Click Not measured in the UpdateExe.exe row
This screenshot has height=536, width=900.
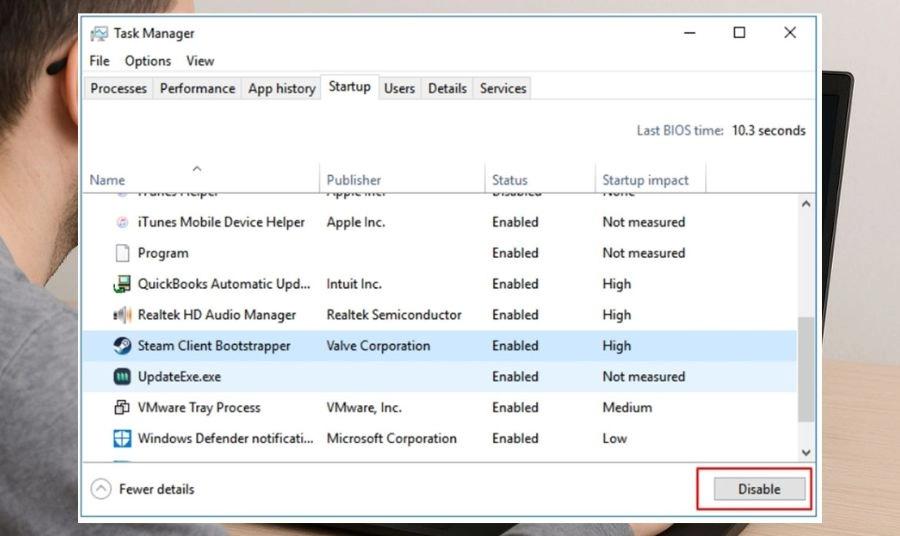click(x=644, y=376)
